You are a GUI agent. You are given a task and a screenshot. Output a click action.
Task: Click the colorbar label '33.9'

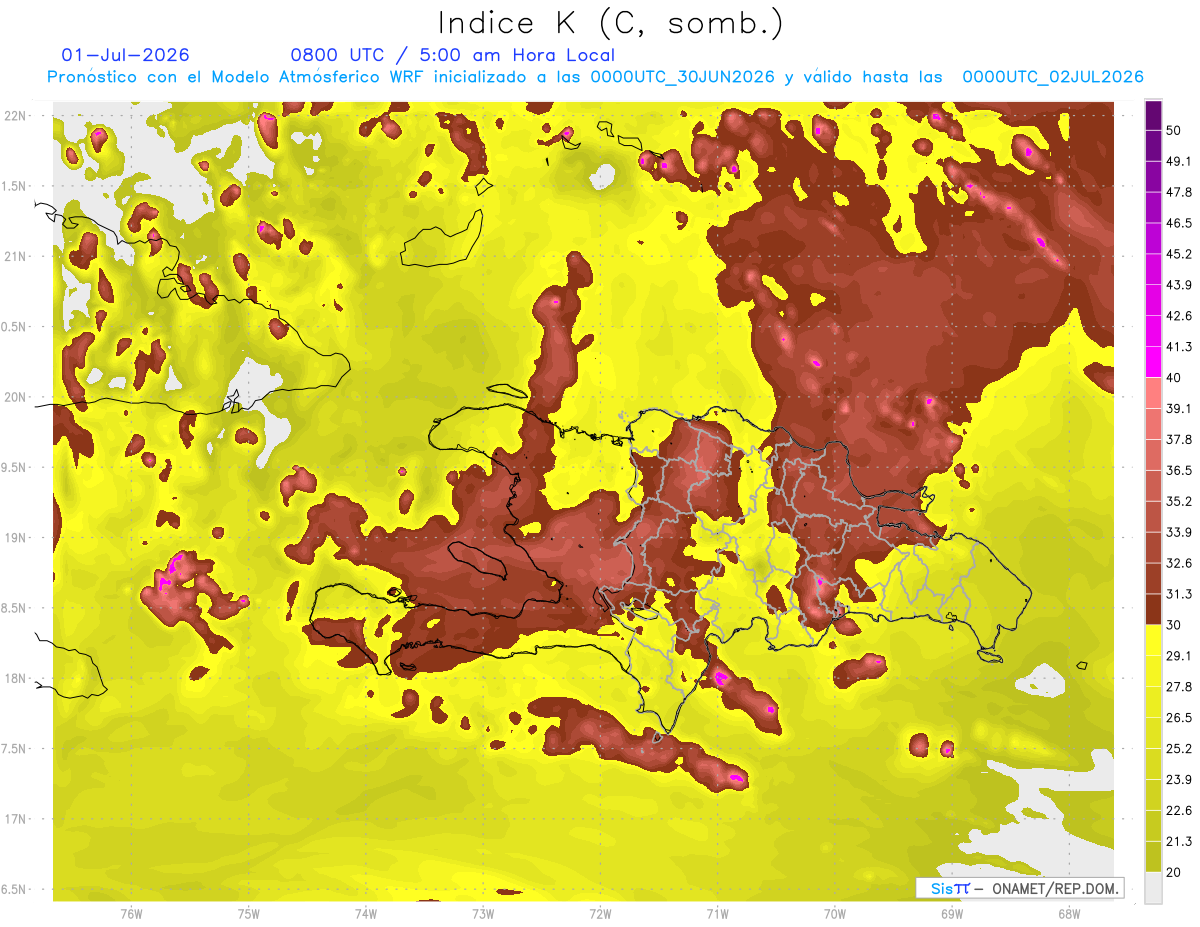[1179, 532]
